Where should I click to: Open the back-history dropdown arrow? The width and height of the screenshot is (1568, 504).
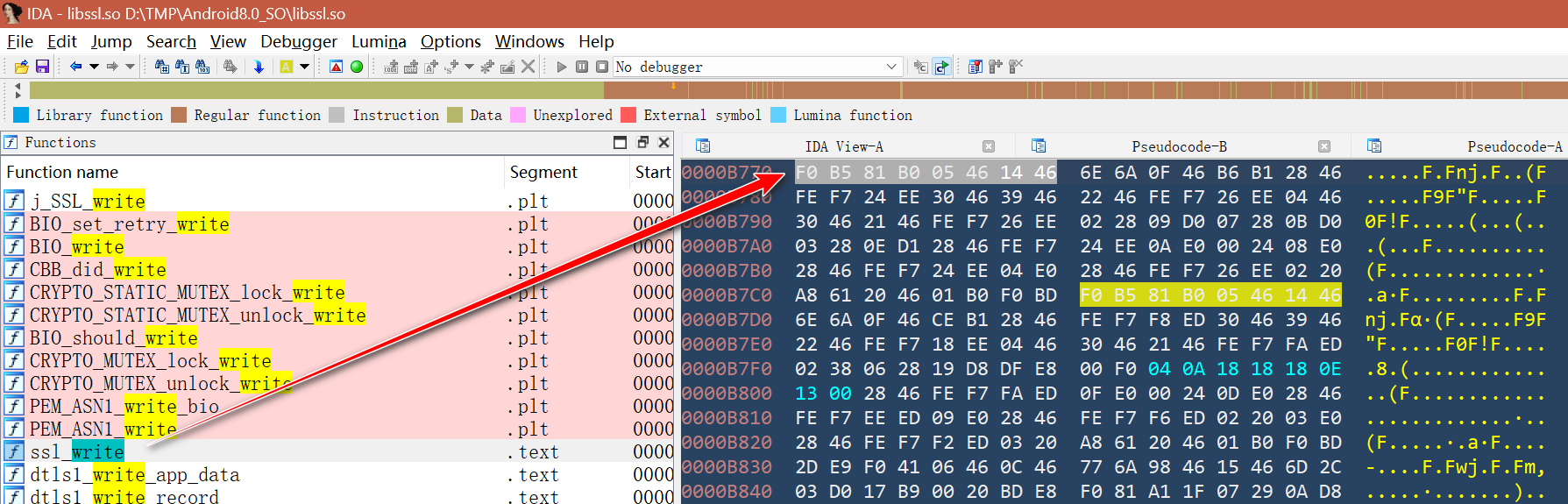point(94,67)
